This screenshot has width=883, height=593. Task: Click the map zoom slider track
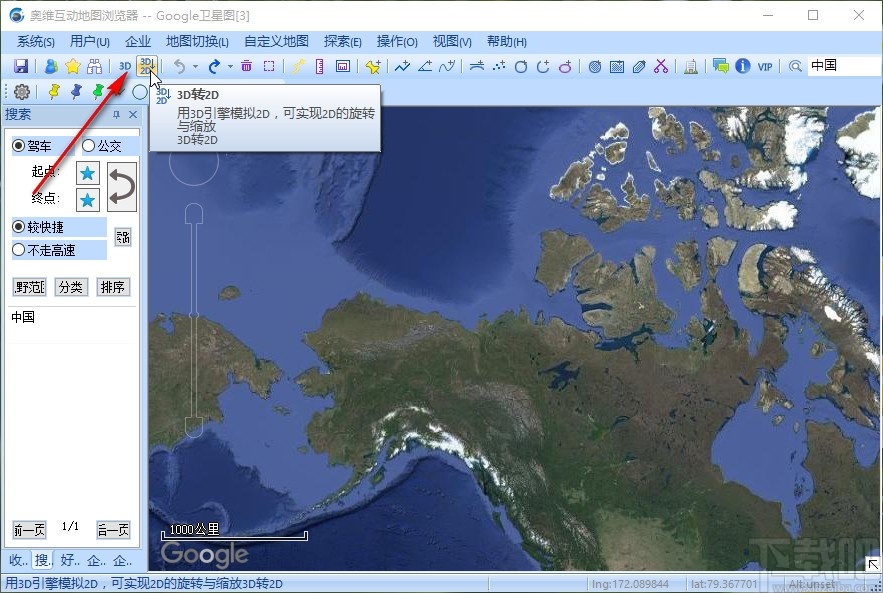[194, 321]
